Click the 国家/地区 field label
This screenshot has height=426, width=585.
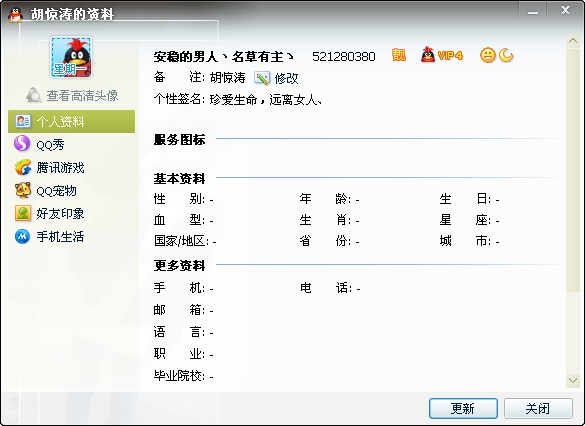point(182,241)
